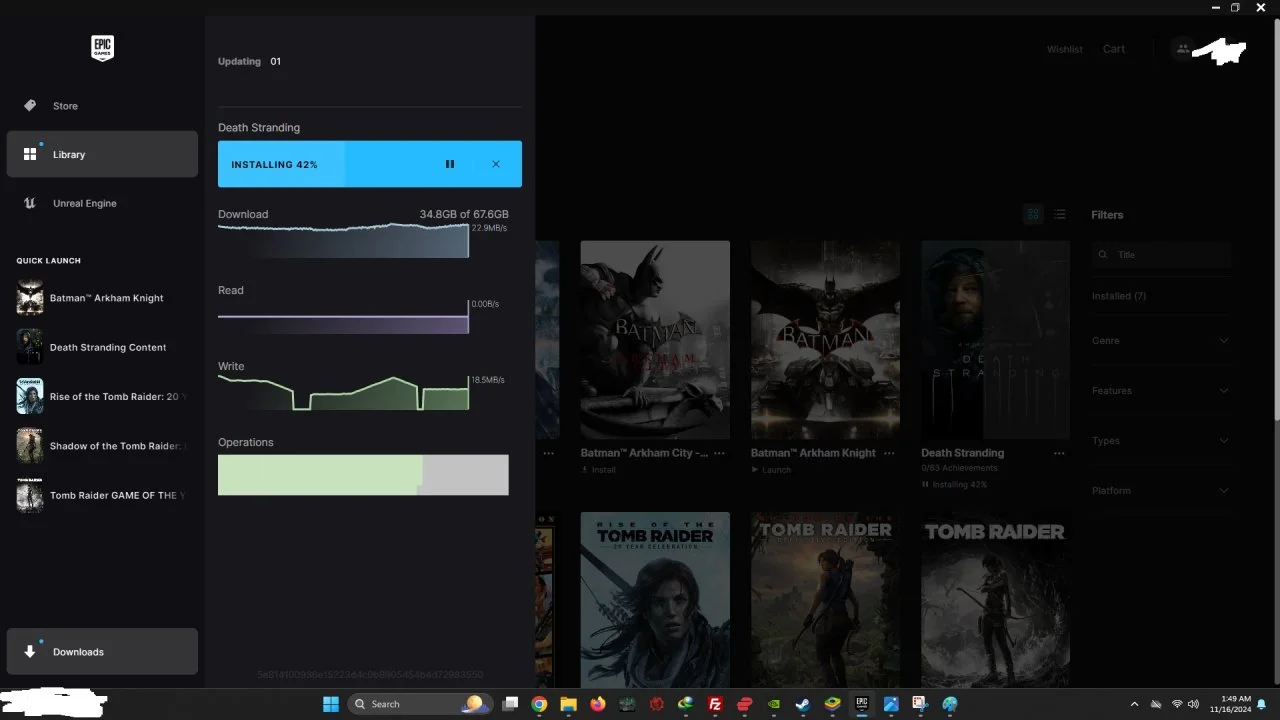Open Steam from the taskbar
This screenshot has height=720, width=1280.
coord(803,704)
